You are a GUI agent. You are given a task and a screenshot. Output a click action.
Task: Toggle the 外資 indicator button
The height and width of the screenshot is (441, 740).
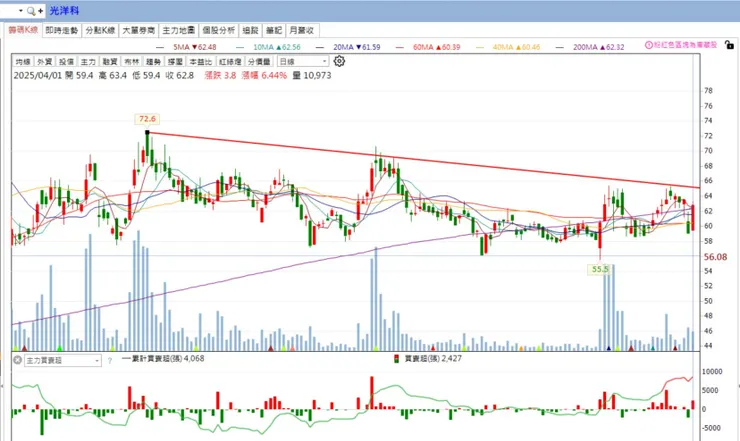(44, 61)
